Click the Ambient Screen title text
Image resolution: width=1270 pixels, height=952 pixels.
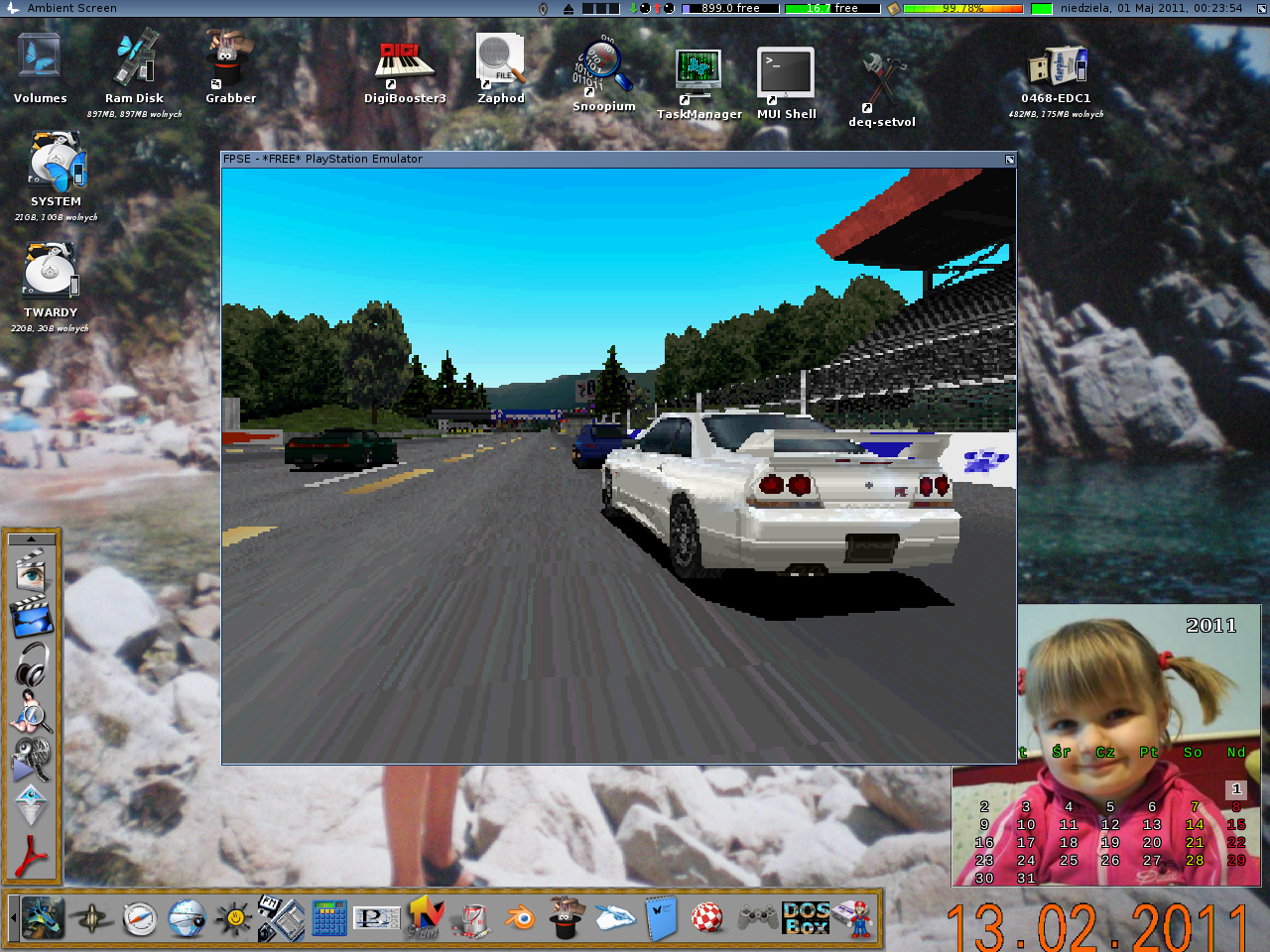click(x=71, y=8)
